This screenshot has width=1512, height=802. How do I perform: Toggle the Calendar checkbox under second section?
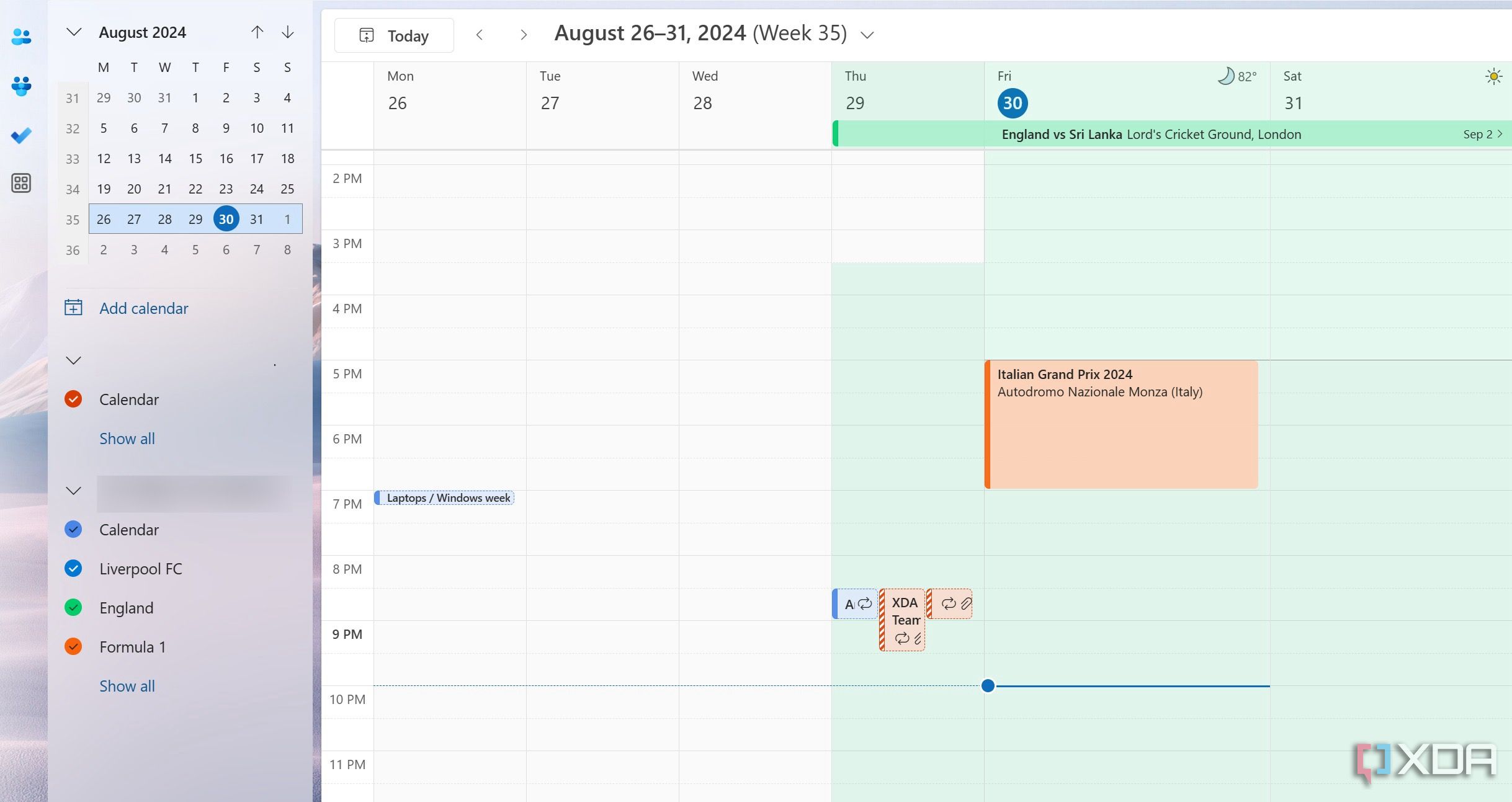(75, 529)
